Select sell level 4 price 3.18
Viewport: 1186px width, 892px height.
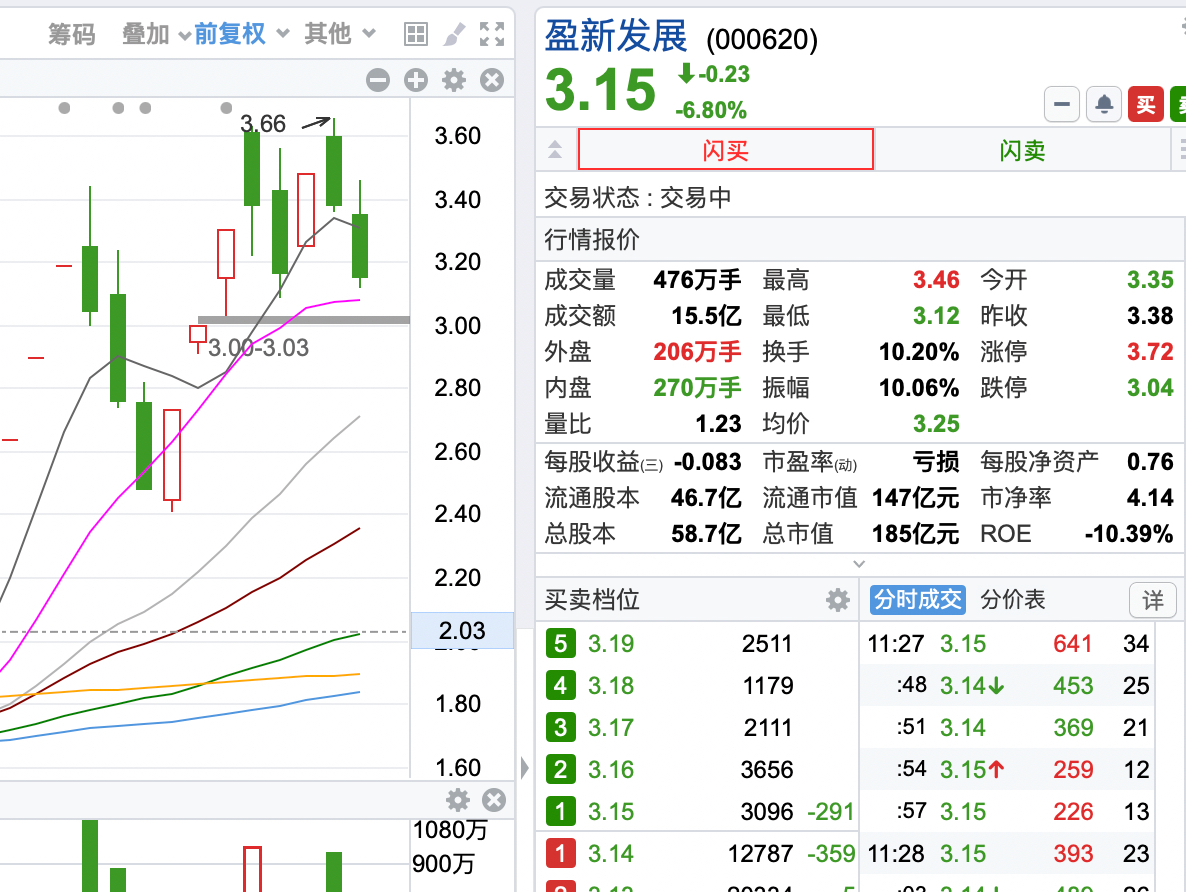tap(611, 685)
